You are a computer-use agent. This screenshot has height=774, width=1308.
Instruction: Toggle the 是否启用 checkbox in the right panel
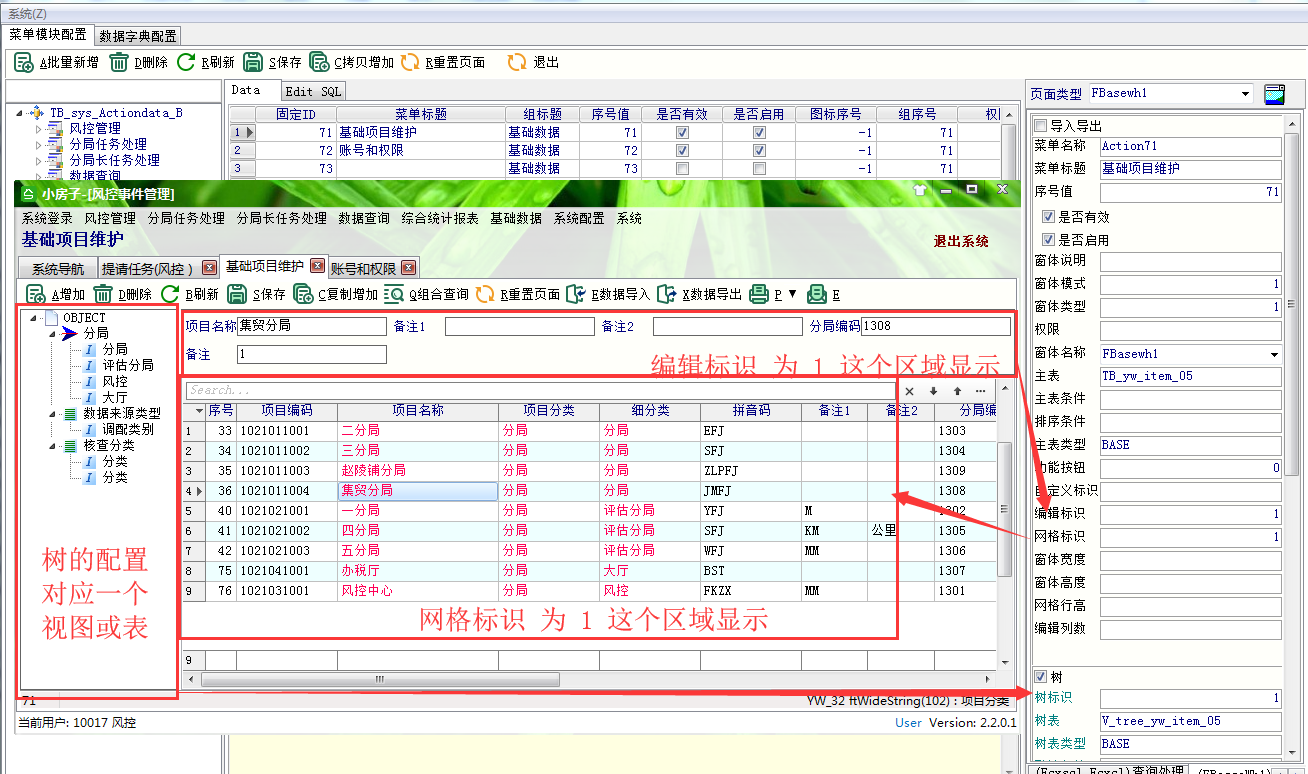tap(1048, 240)
